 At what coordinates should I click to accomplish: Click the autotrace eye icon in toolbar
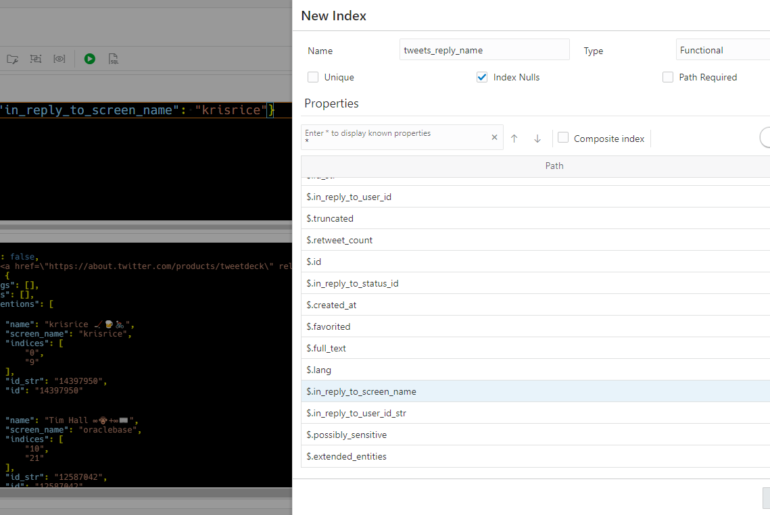(x=59, y=59)
